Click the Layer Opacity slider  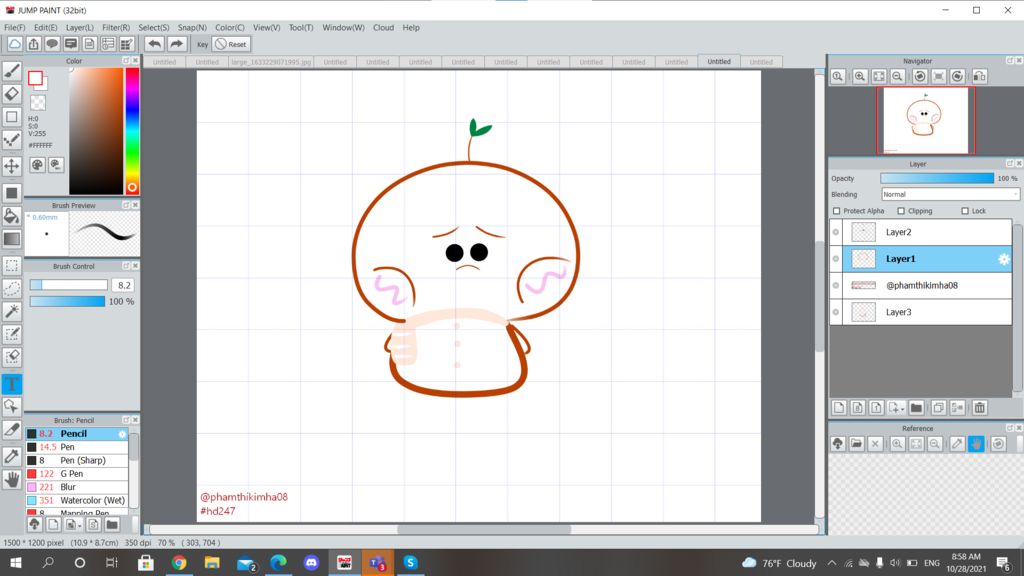click(x=937, y=178)
